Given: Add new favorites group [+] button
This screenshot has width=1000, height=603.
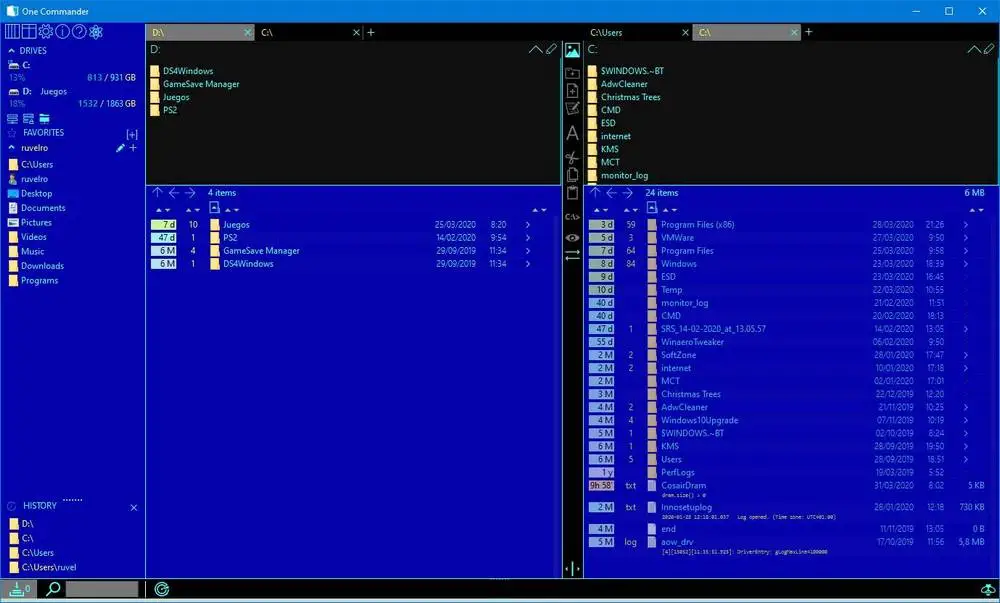Looking at the screenshot, I should click(x=132, y=134).
